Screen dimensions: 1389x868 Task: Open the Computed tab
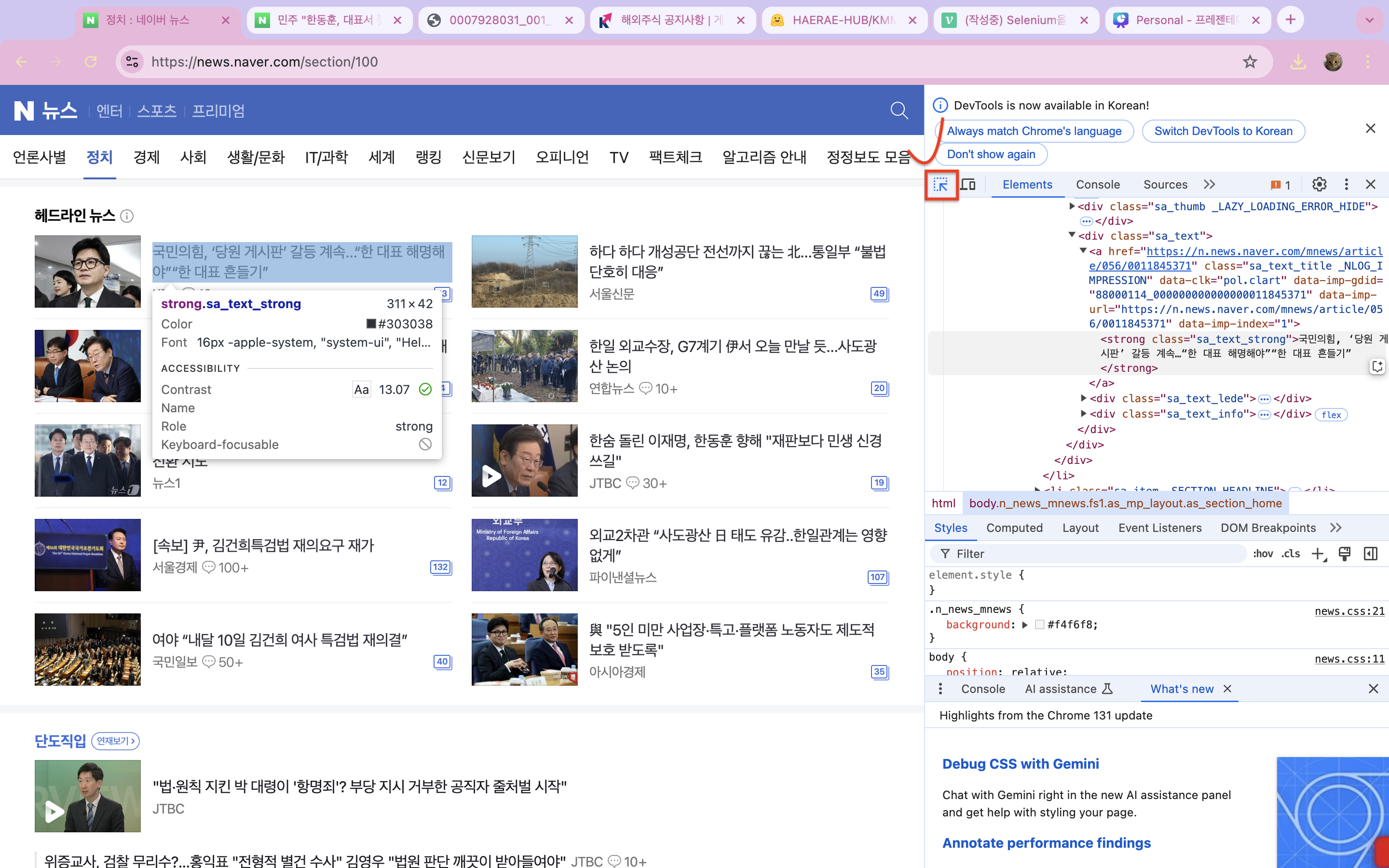coord(1014,528)
